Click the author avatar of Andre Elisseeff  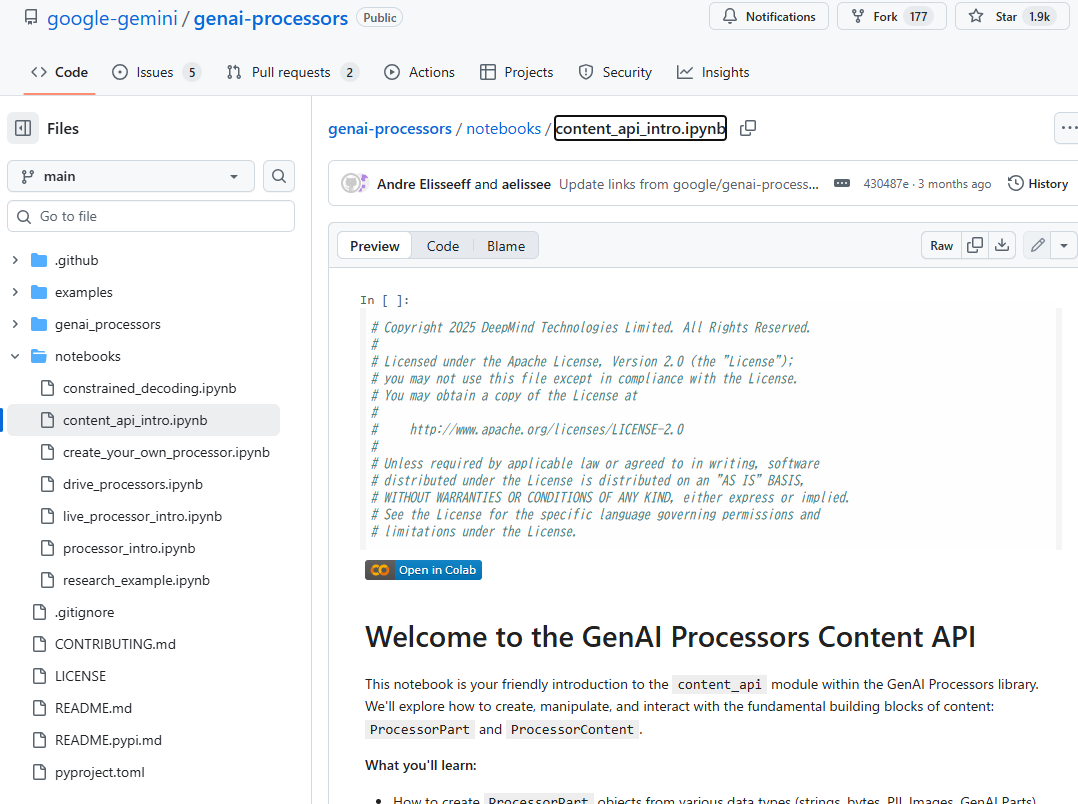tap(353, 184)
